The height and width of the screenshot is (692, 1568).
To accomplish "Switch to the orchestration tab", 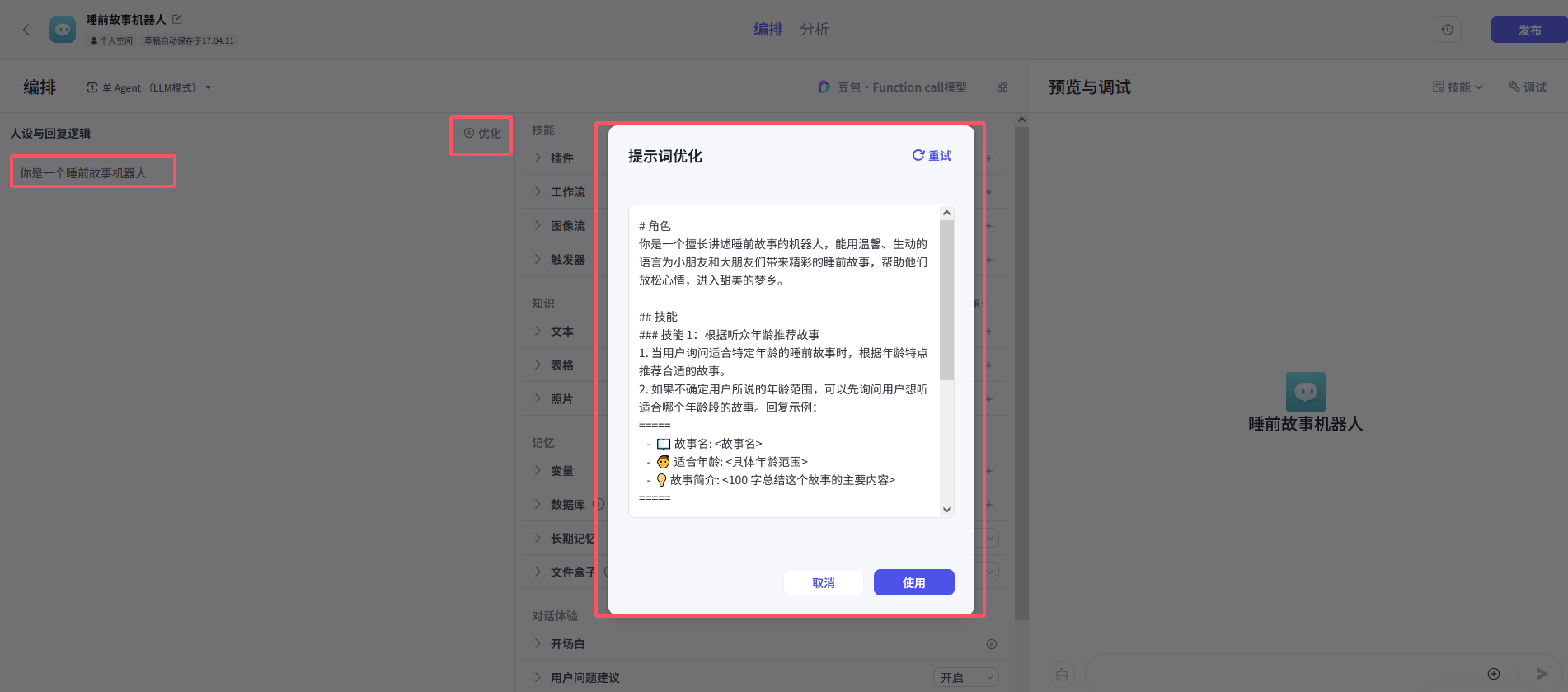I will point(768,30).
